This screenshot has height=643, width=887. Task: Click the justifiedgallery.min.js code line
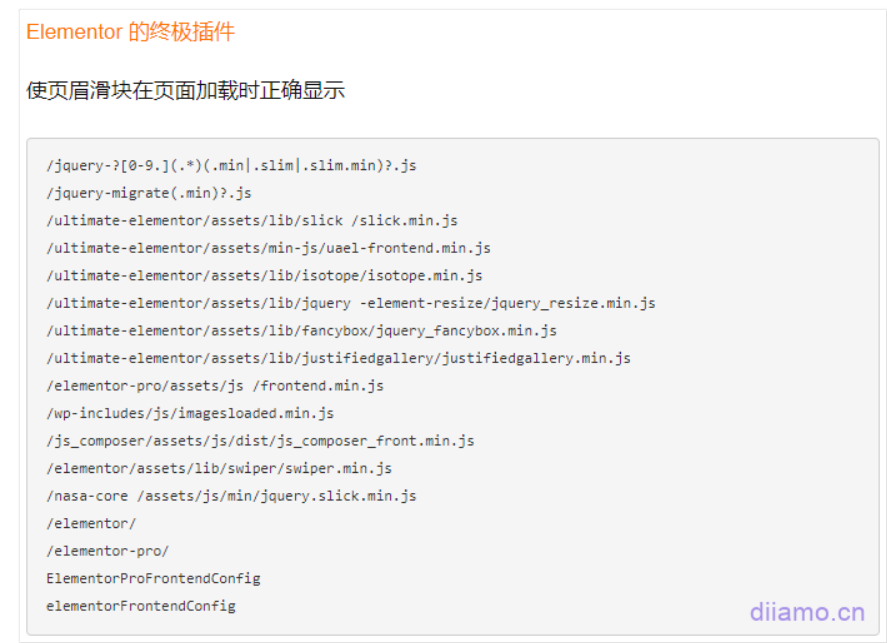pyautogui.click(x=338, y=358)
